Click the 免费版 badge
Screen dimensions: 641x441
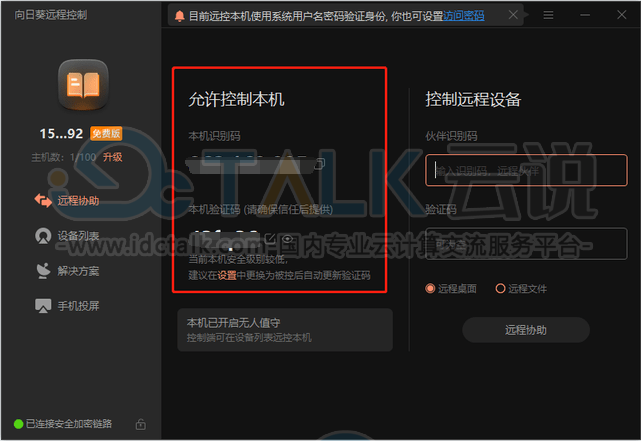pos(106,134)
